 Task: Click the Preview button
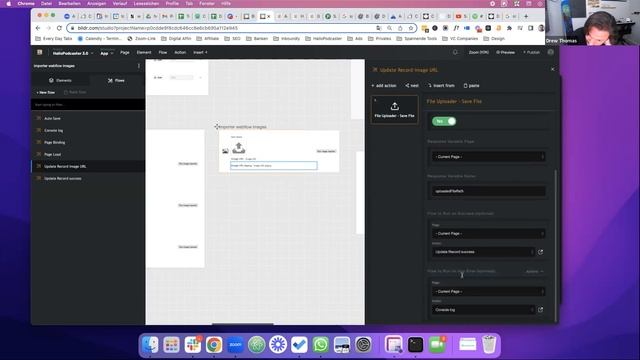505,52
